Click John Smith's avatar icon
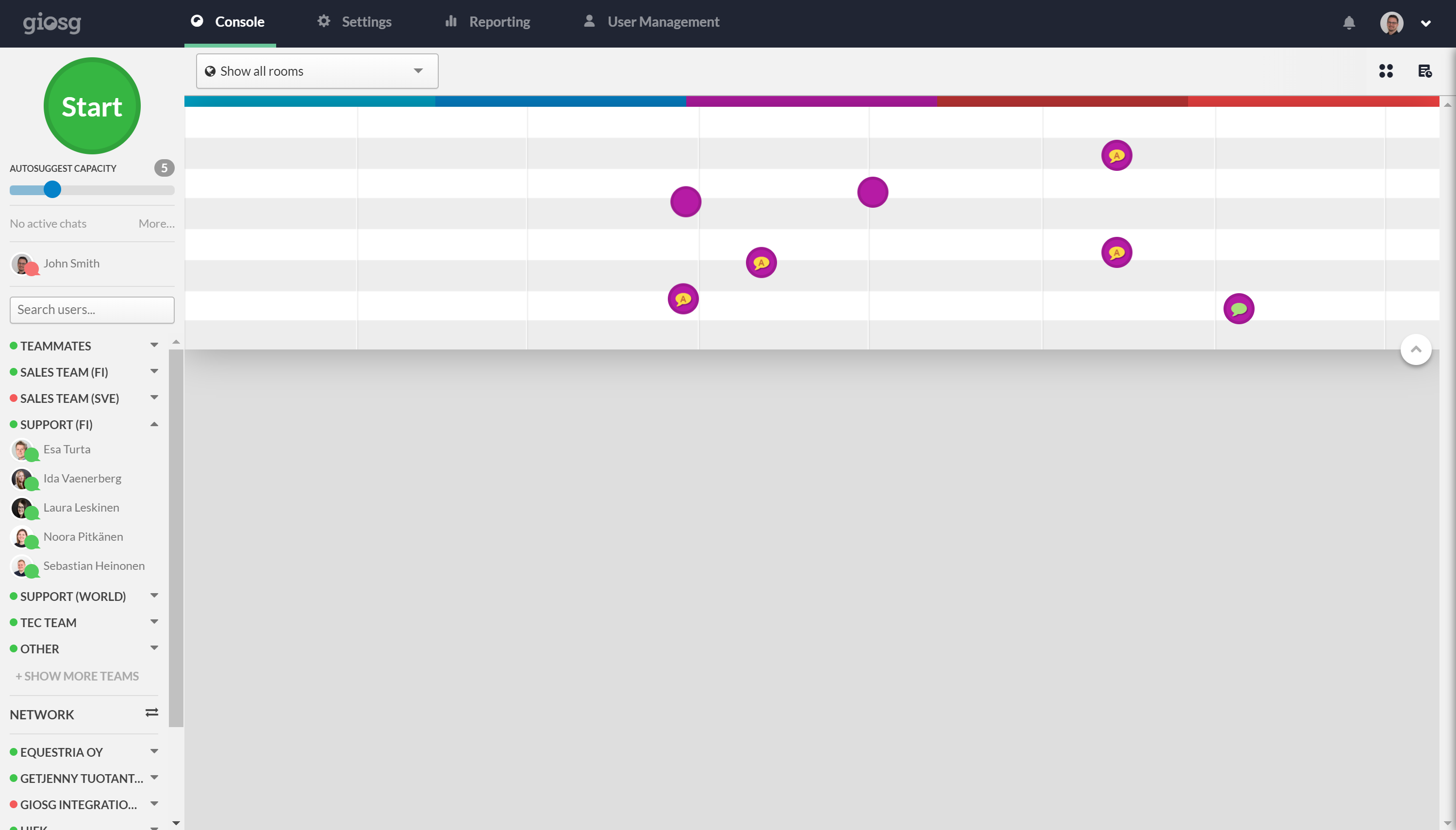 coord(23,264)
